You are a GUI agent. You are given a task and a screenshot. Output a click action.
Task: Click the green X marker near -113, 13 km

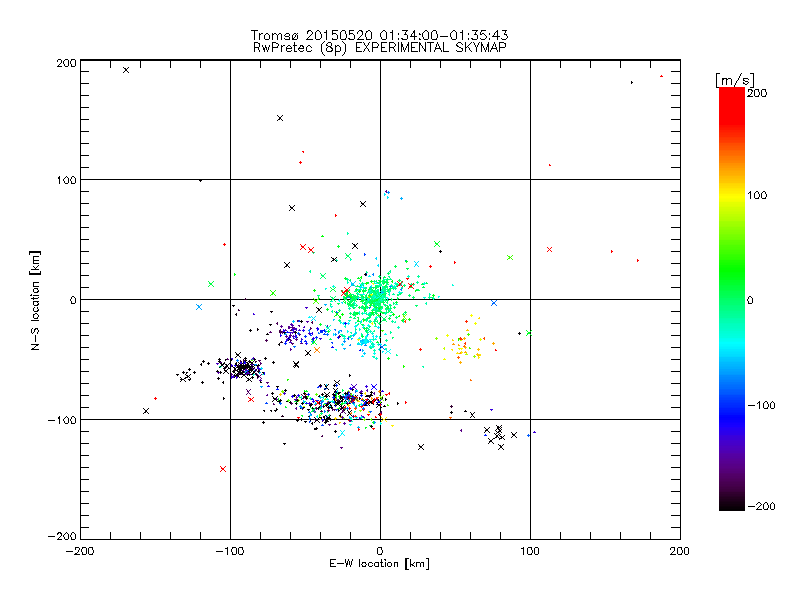click(x=211, y=284)
